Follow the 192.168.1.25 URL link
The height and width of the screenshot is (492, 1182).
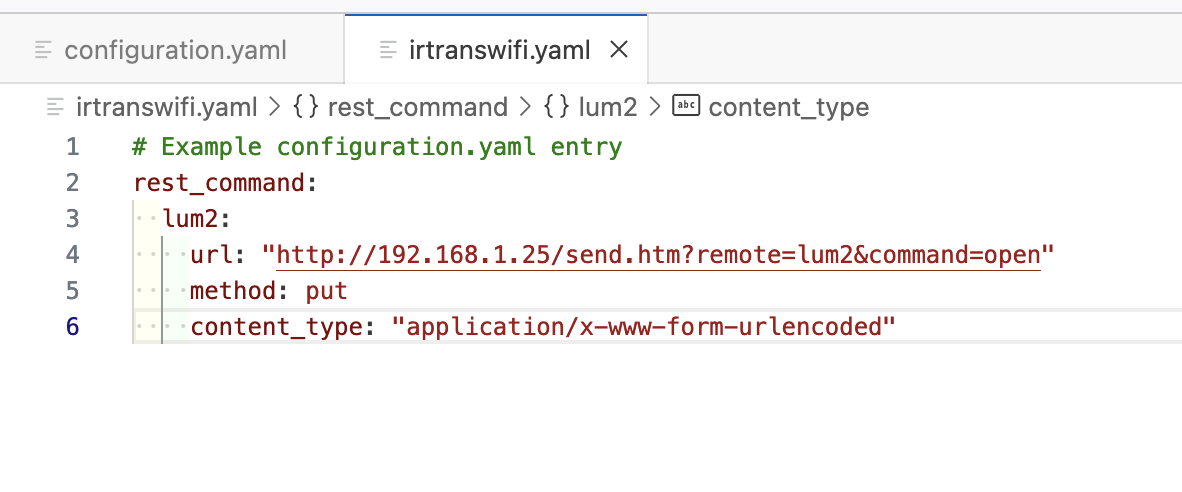point(658,255)
